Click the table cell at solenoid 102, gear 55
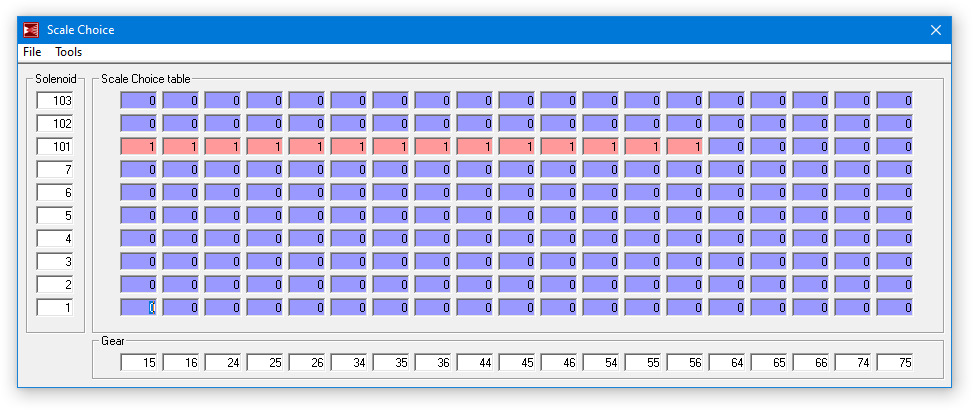The height and width of the screenshot is (410, 973). (643, 123)
